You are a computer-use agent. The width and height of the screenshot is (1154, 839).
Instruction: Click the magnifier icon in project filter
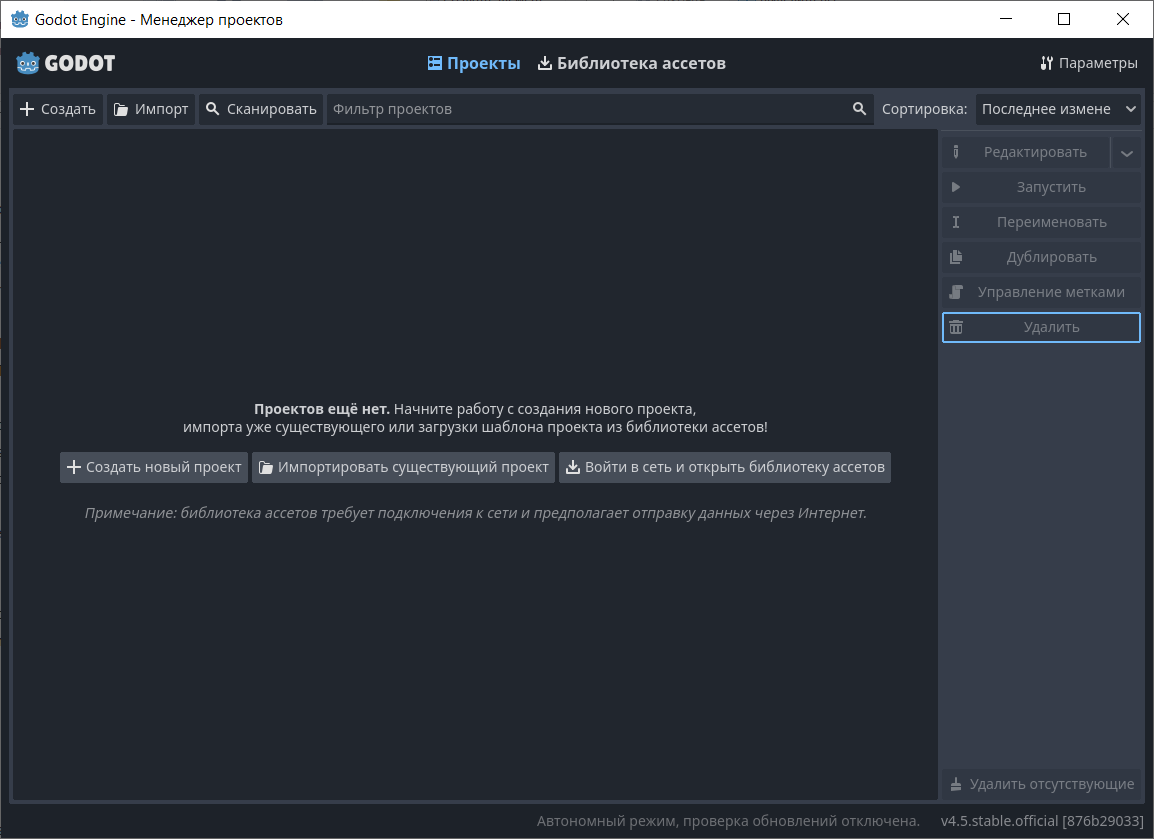click(859, 109)
